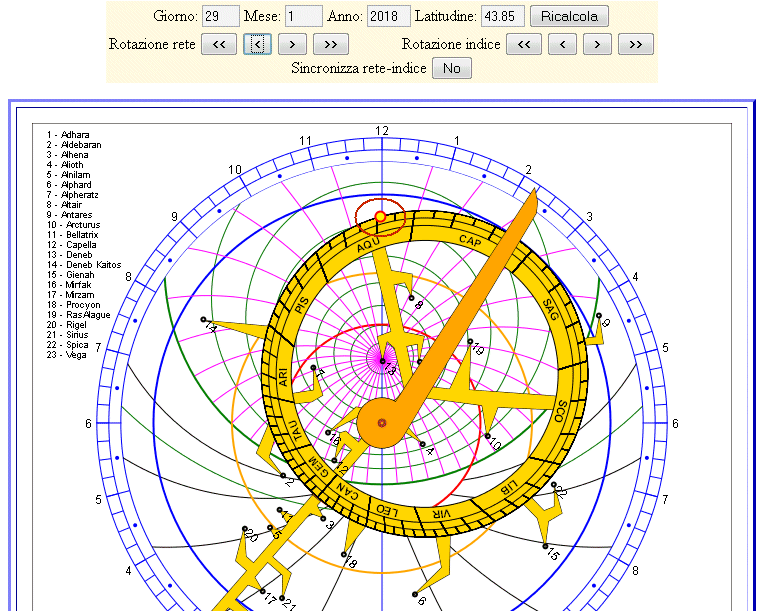The height and width of the screenshot is (611, 767).
Task: Select the Anno input field
Action: pos(389,16)
